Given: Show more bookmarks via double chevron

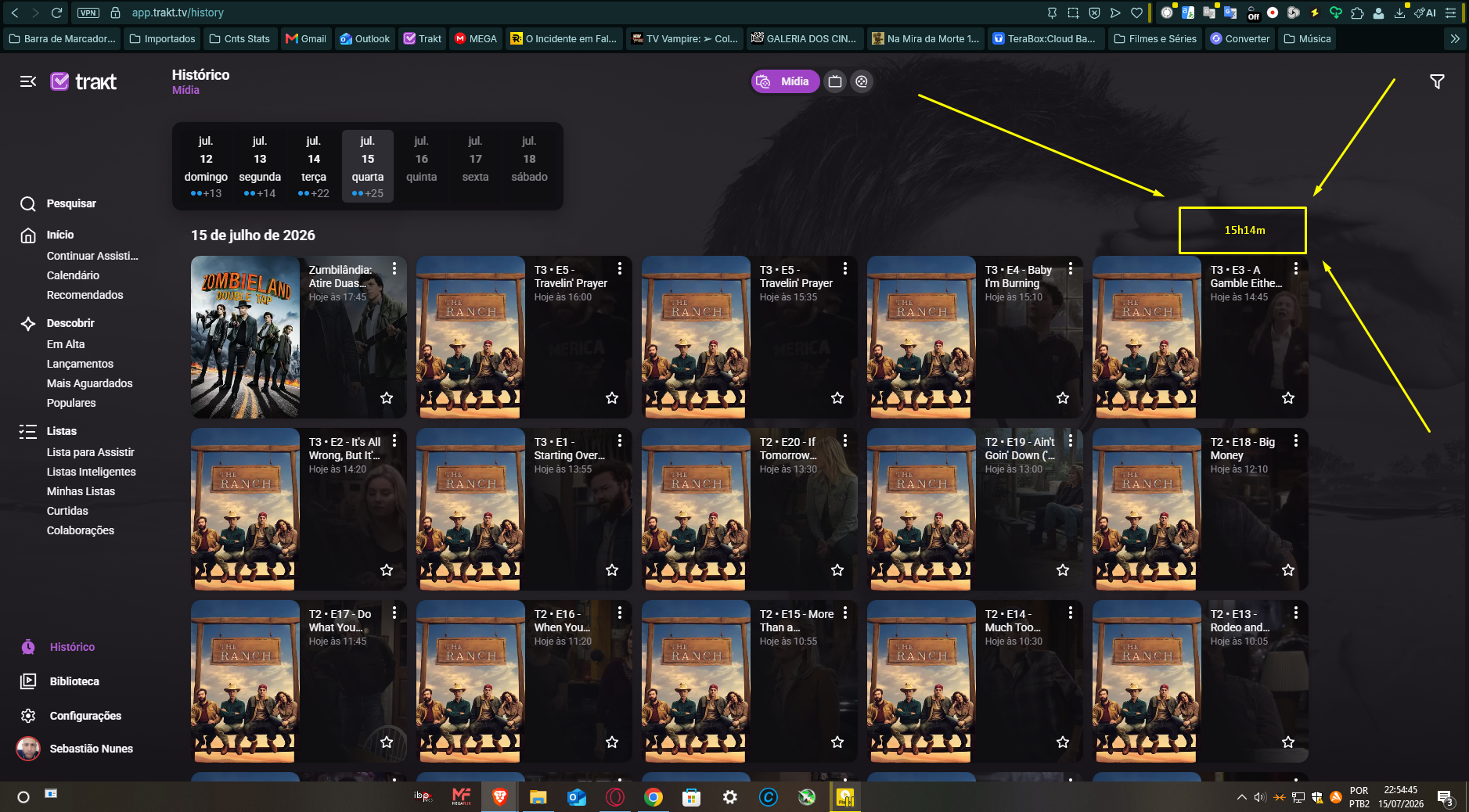Looking at the screenshot, I should 1455,38.
